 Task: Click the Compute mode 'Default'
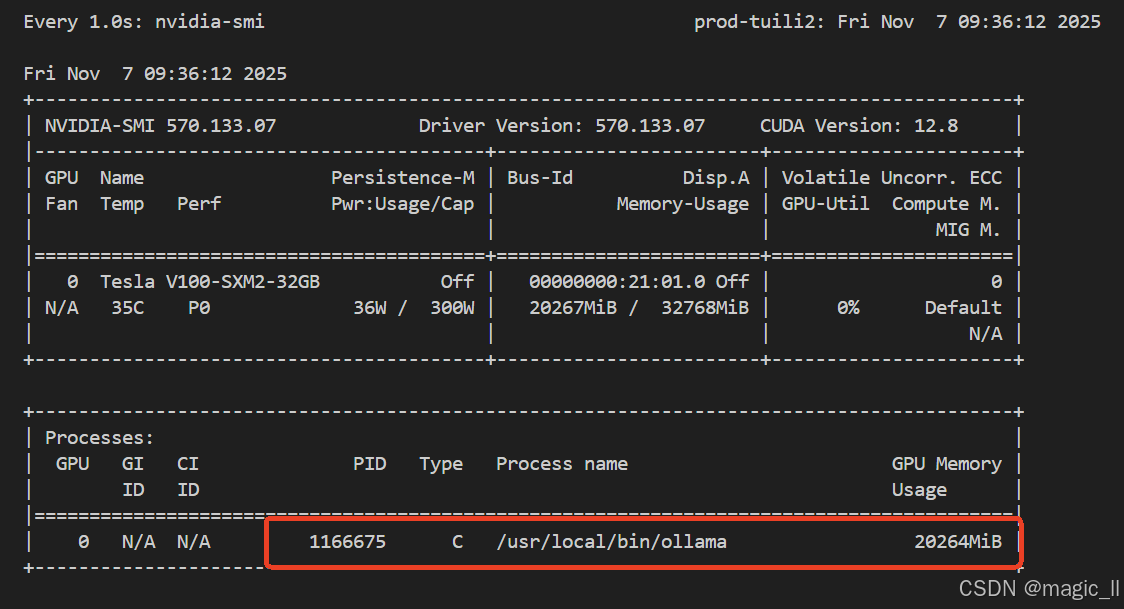click(x=963, y=308)
